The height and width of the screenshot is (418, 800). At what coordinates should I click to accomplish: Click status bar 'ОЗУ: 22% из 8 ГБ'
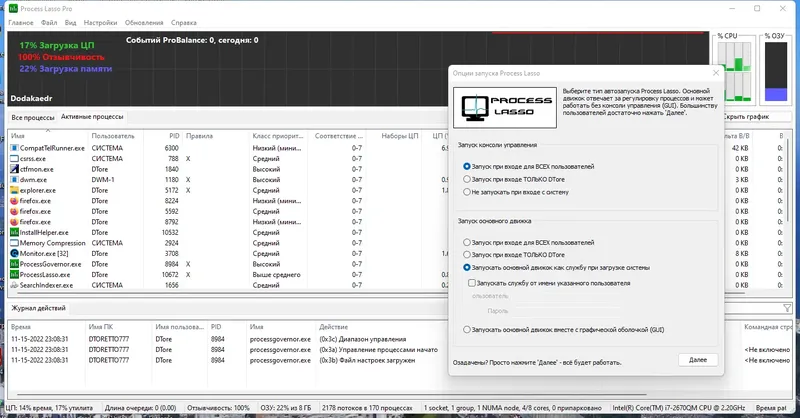coord(286,408)
